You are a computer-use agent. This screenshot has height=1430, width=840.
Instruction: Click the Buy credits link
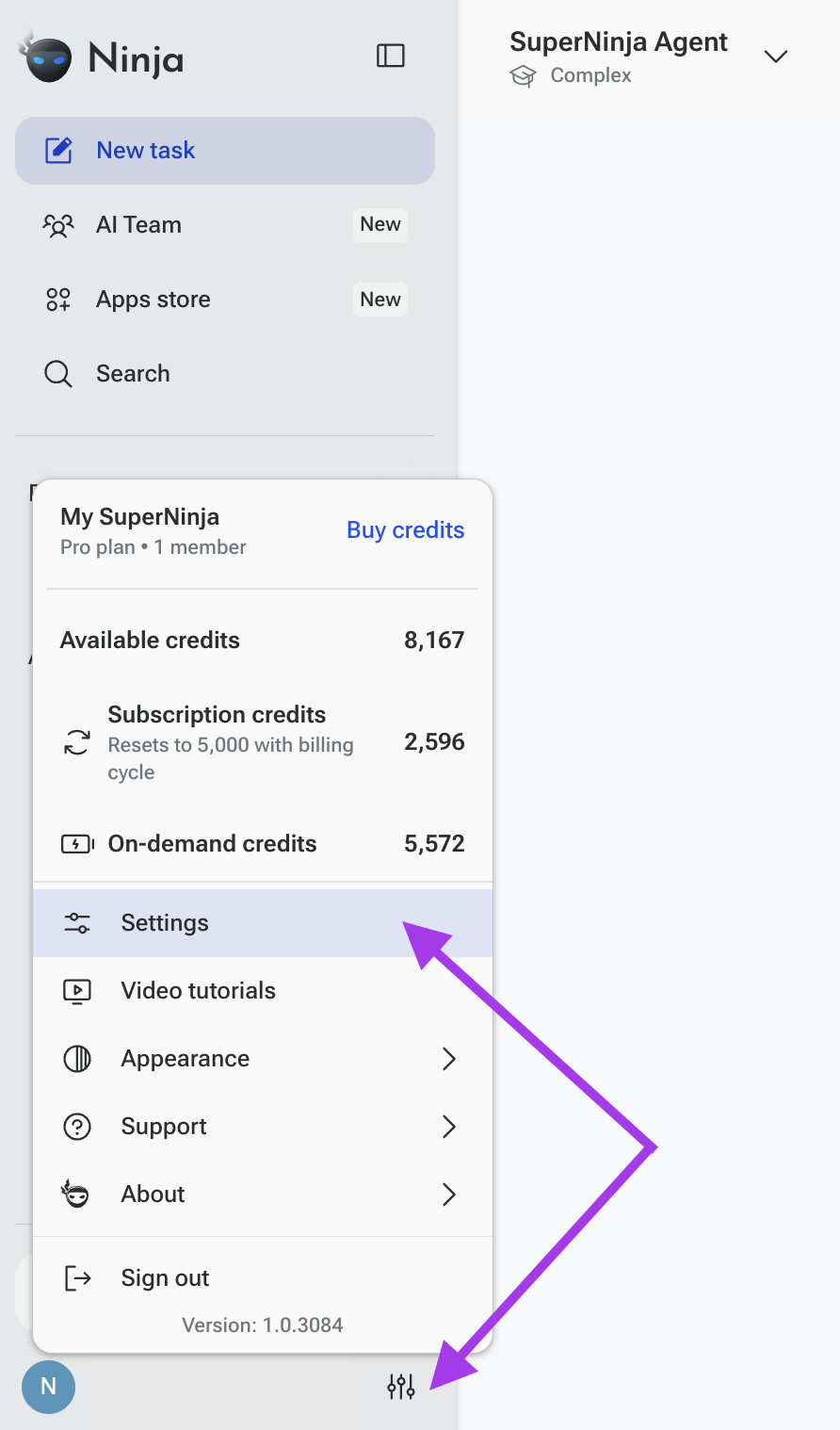pyautogui.click(x=406, y=530)
